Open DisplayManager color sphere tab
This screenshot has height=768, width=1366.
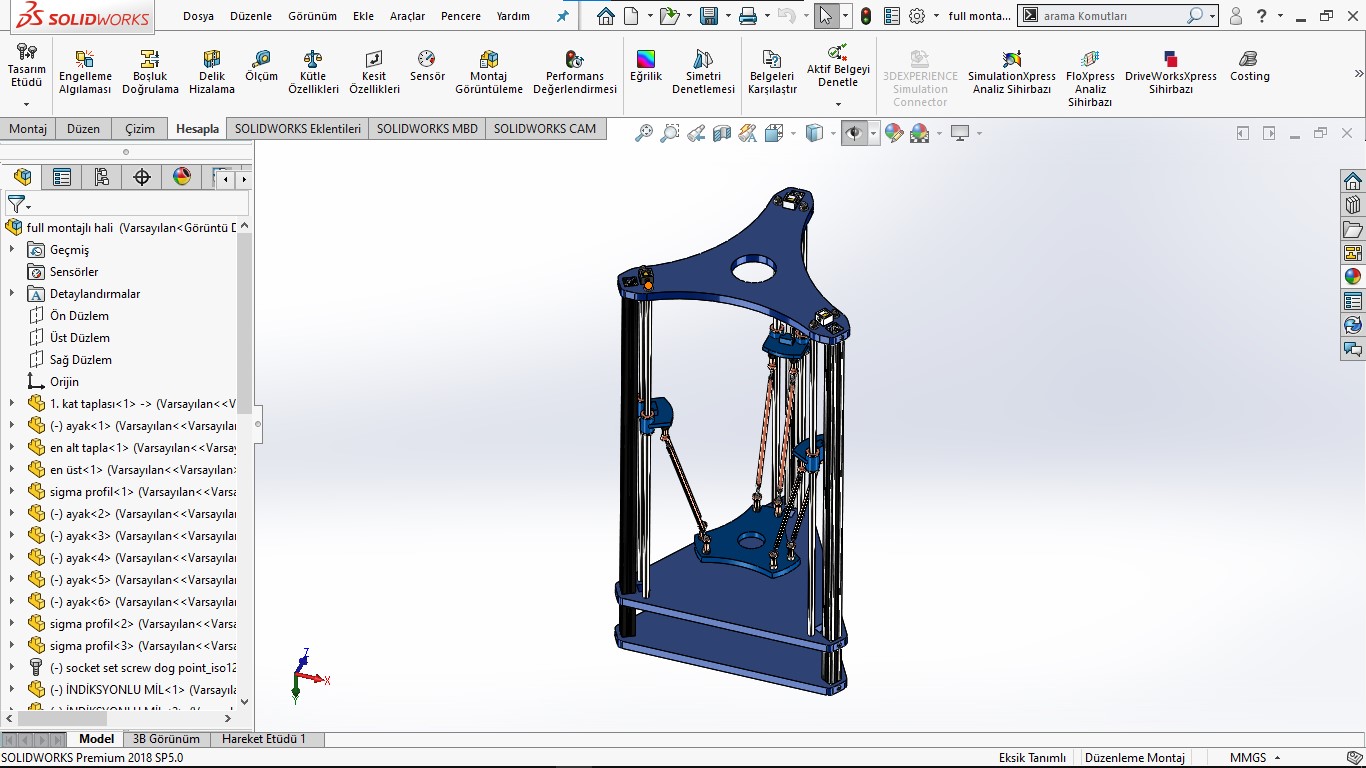click(x=182, y=177)
